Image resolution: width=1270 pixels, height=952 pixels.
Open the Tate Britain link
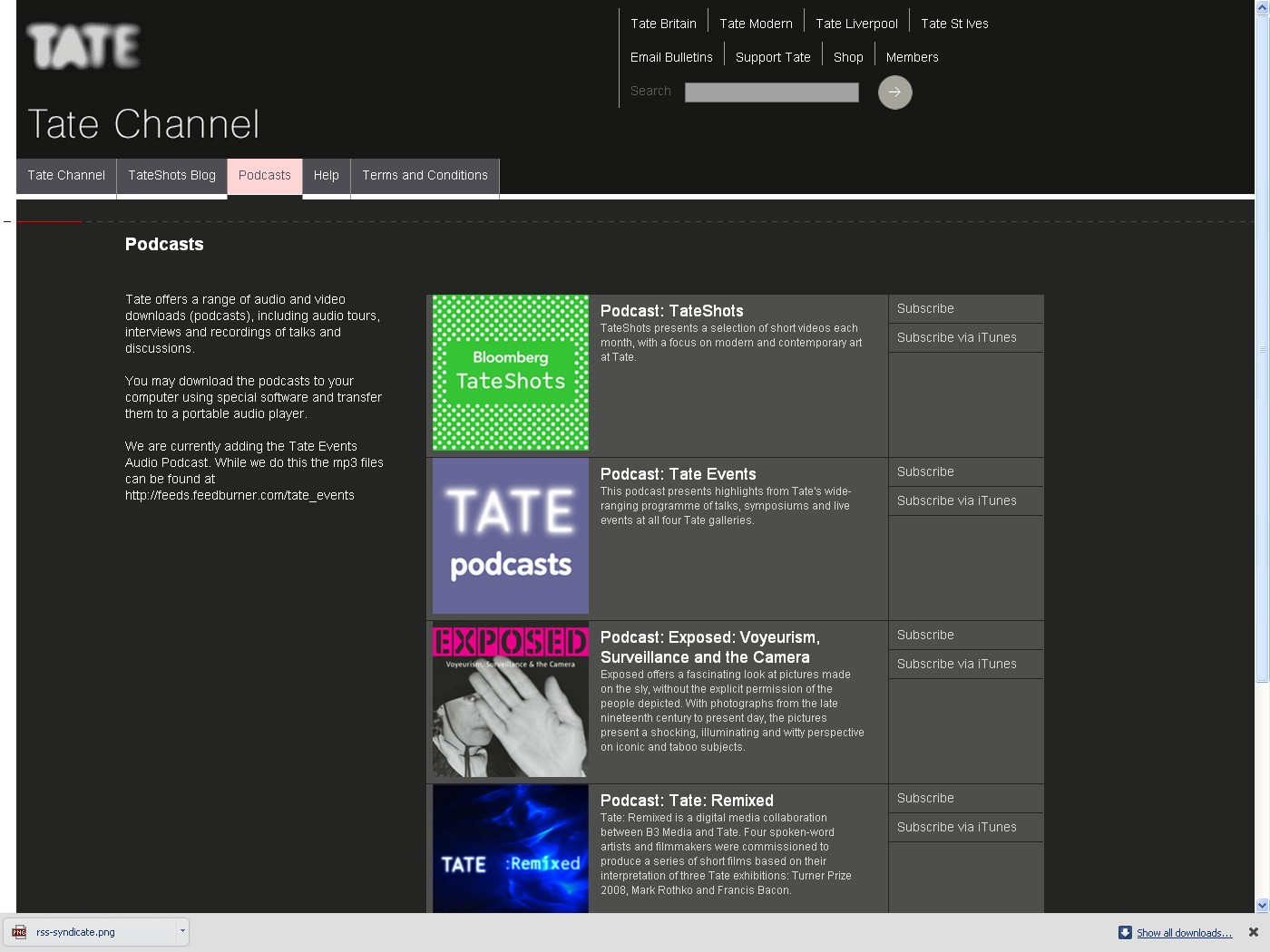click(x=664, y=24)
